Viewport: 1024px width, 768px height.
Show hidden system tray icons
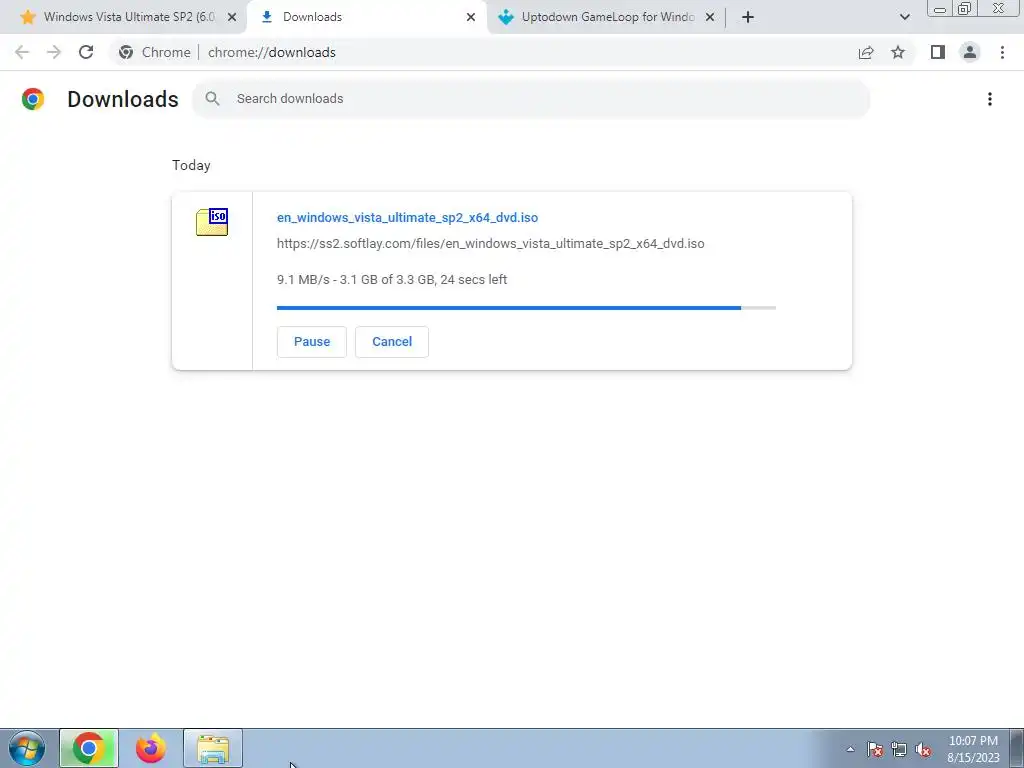tap(850, 749)
